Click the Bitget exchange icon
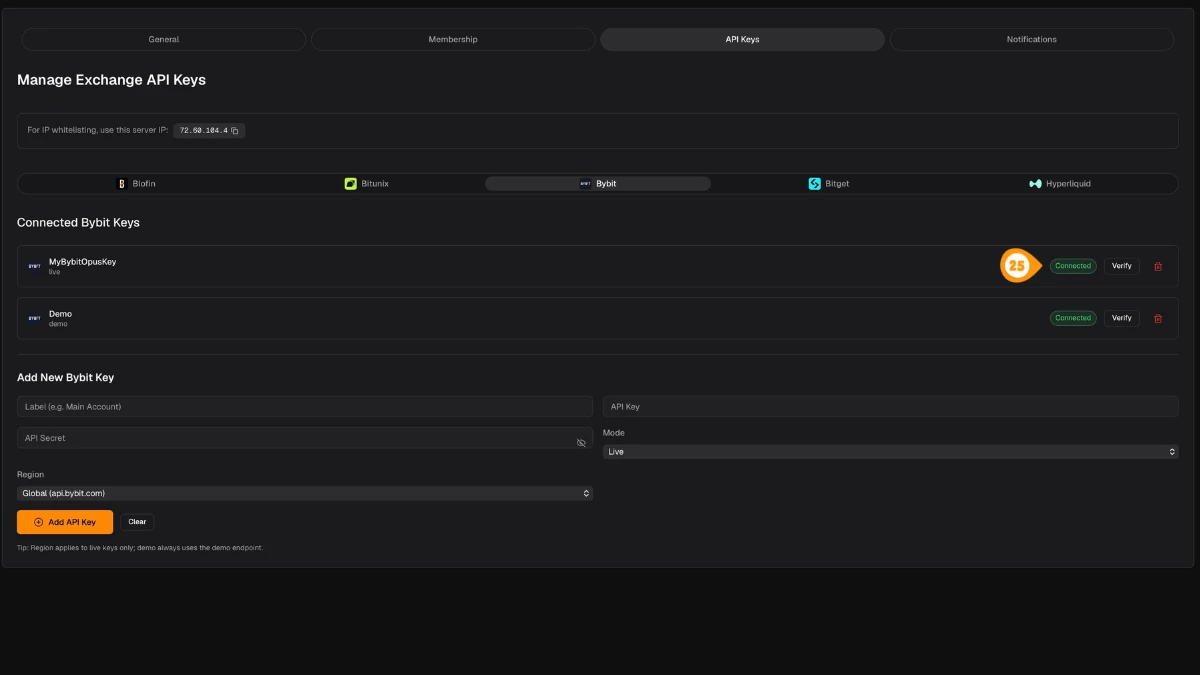The width and height of the screenshot is (1200, 675). click(x=815, y=184)
